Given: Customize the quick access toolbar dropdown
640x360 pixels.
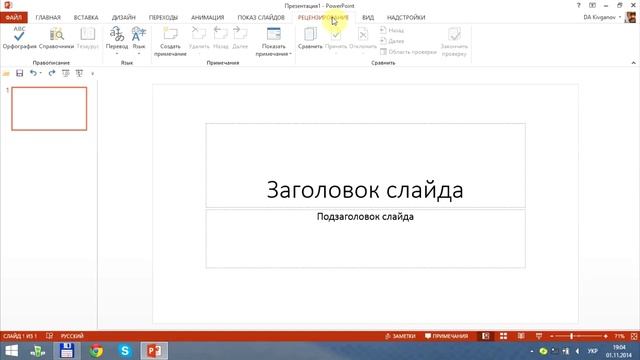Looking at the screenshot, I should pos(93,74).
